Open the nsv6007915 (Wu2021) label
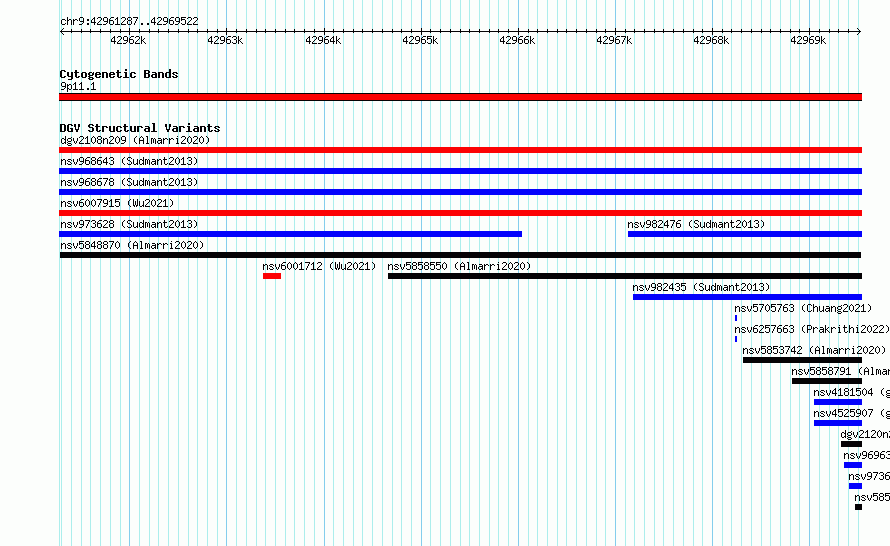The width and height of the screenshot is (890, 546). (117, 203)
